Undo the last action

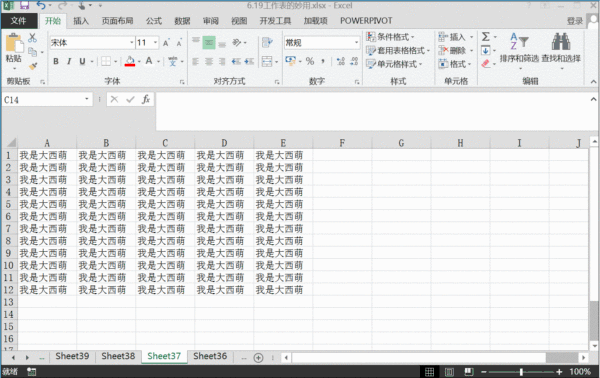41,5
